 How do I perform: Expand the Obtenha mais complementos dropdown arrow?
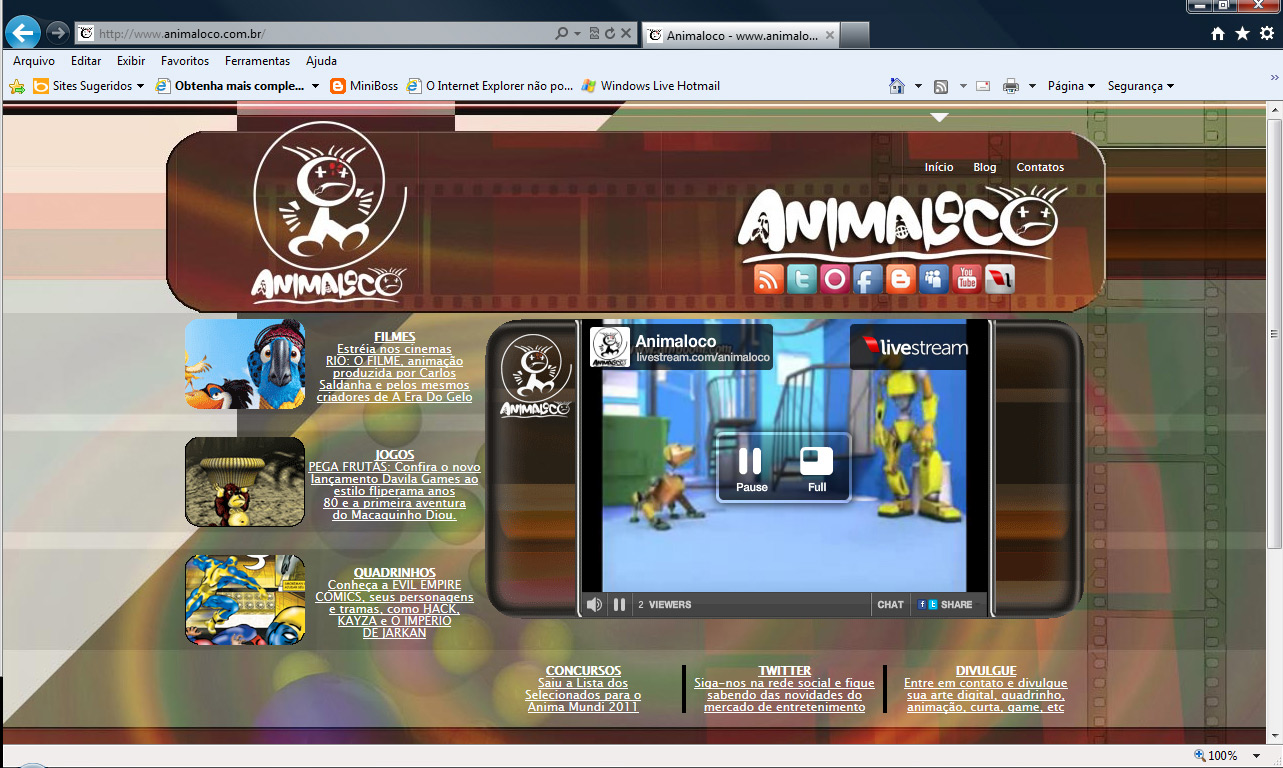[x=315, y=86]
